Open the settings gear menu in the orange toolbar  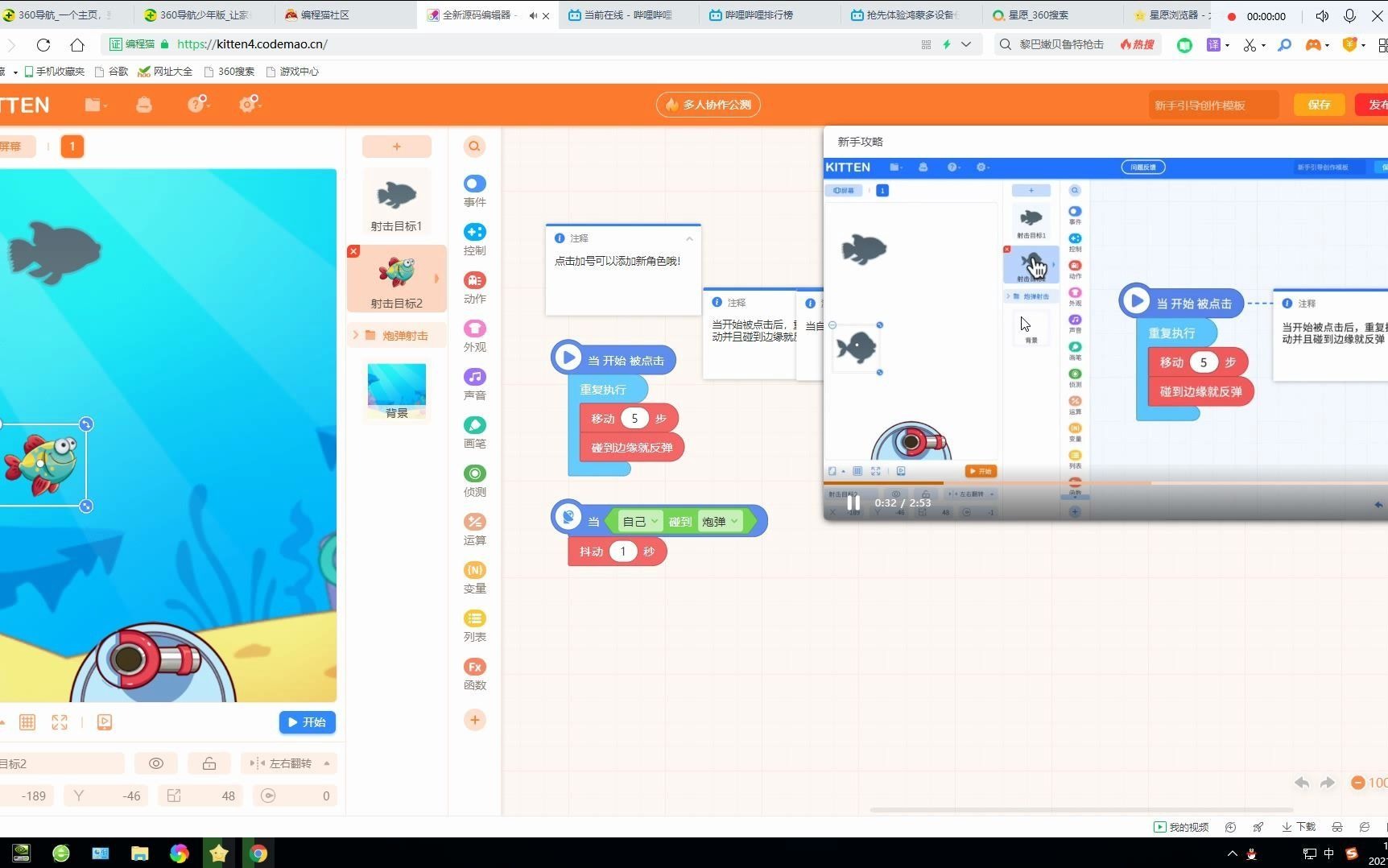246,104
